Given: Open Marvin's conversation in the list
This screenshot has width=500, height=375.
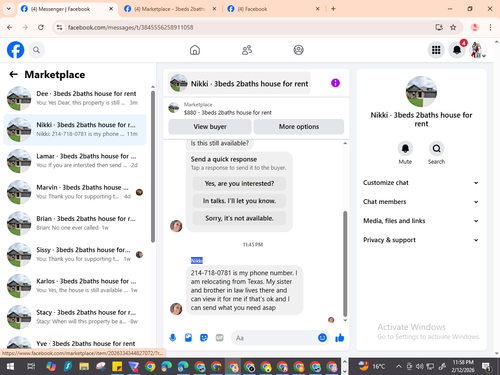Looking at the screenshot, I should tap(75, 192).
